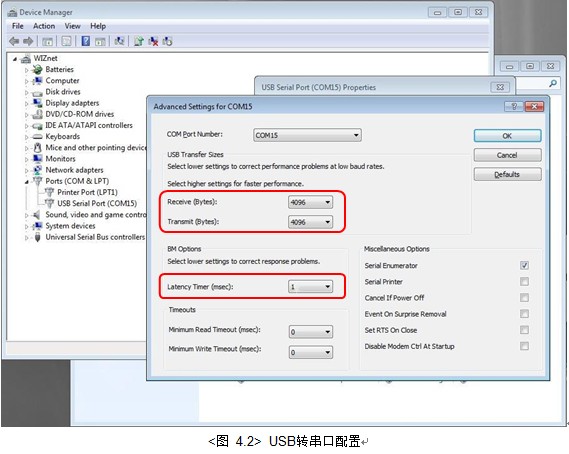Tick Event On Surprise Removal checkbox
The image size is (569, 454).
pos(524,314)
